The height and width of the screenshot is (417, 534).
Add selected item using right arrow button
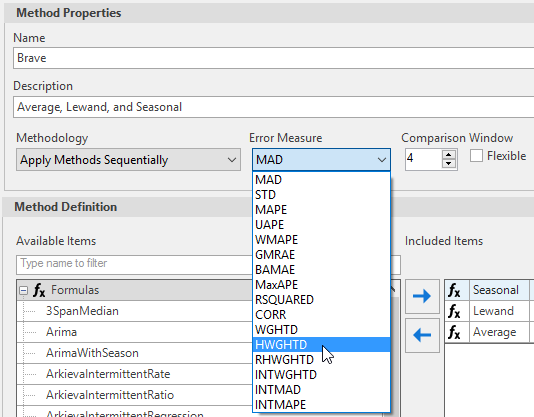[422, 296]
